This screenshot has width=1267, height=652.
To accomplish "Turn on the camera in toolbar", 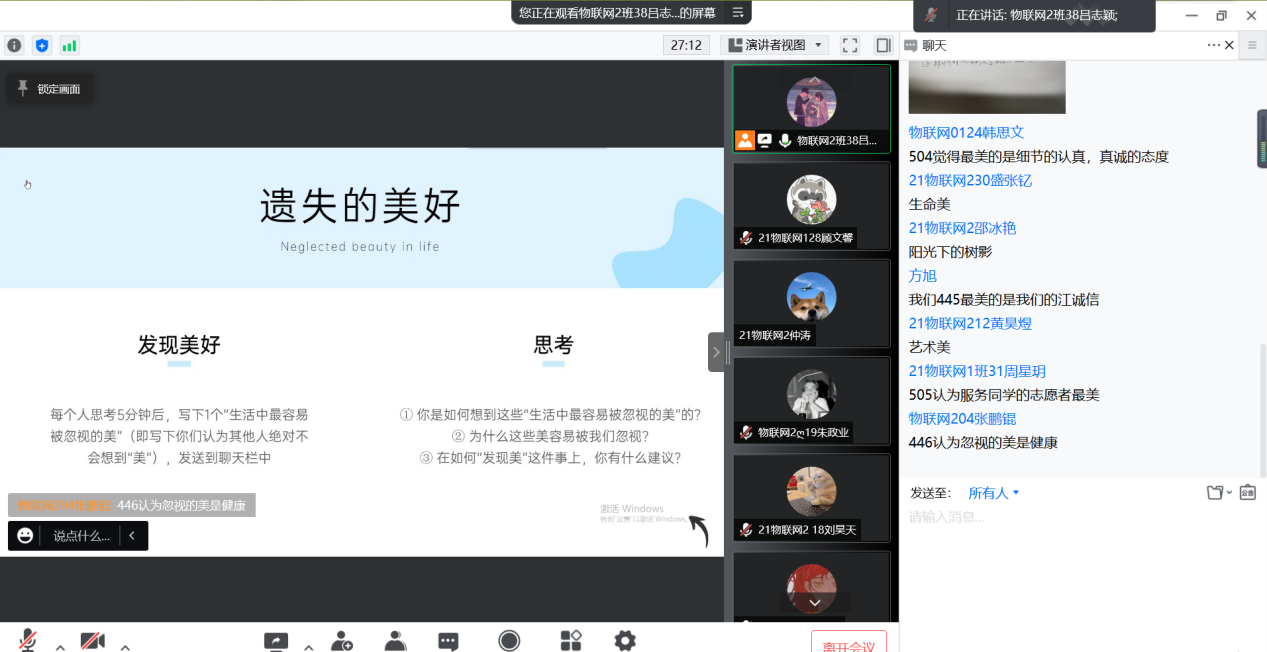I will [x=93, y=641].
